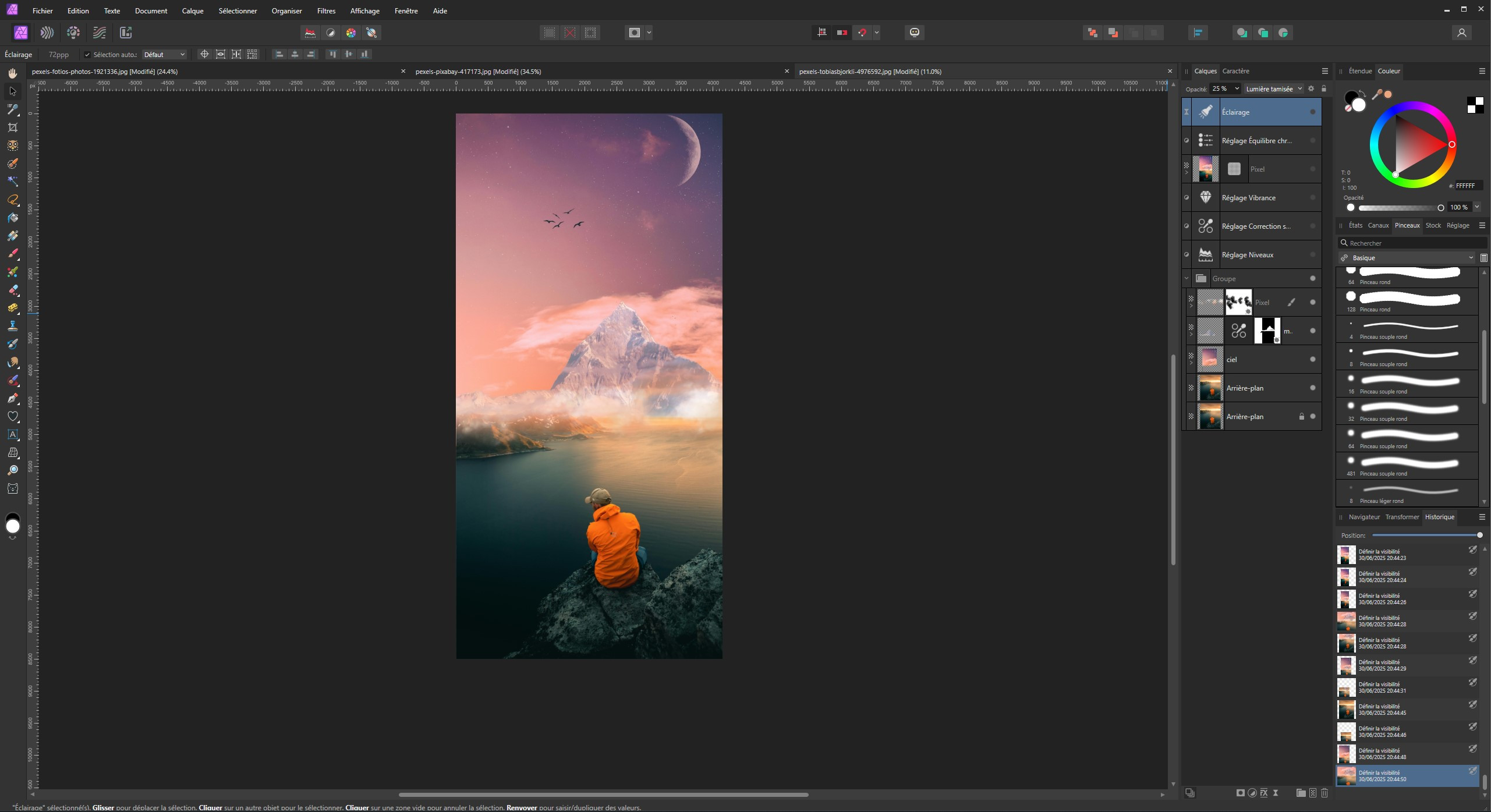Collapse the Groupe layer group

[x=1187, y=279]
